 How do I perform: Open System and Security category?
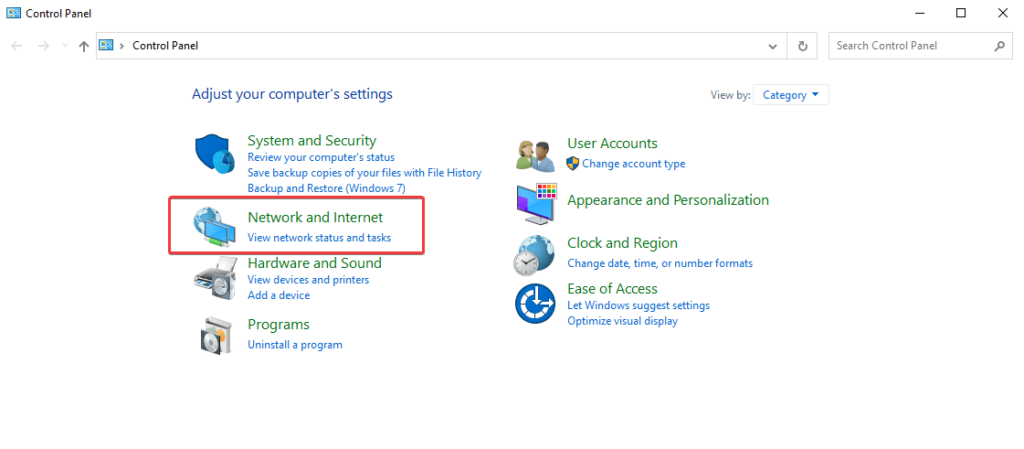312,140
